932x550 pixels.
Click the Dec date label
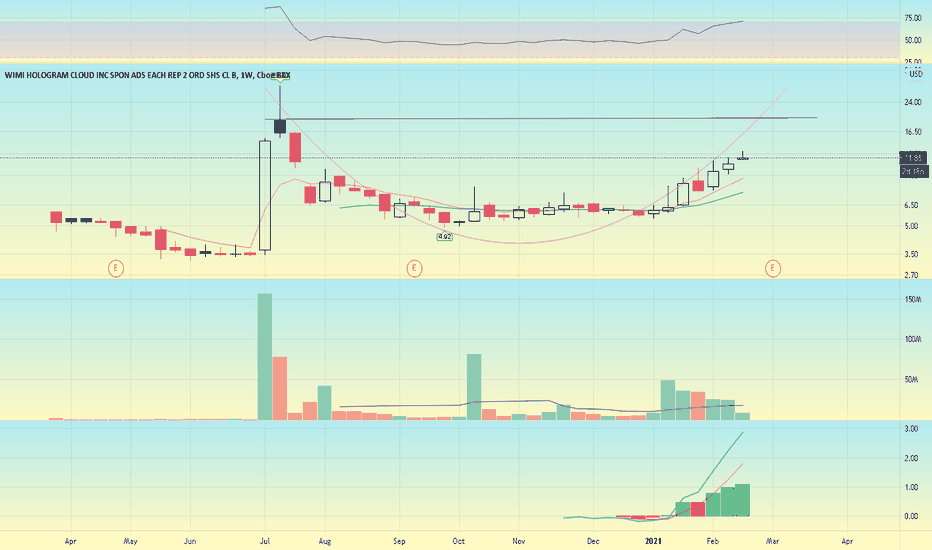pos(593,541)
